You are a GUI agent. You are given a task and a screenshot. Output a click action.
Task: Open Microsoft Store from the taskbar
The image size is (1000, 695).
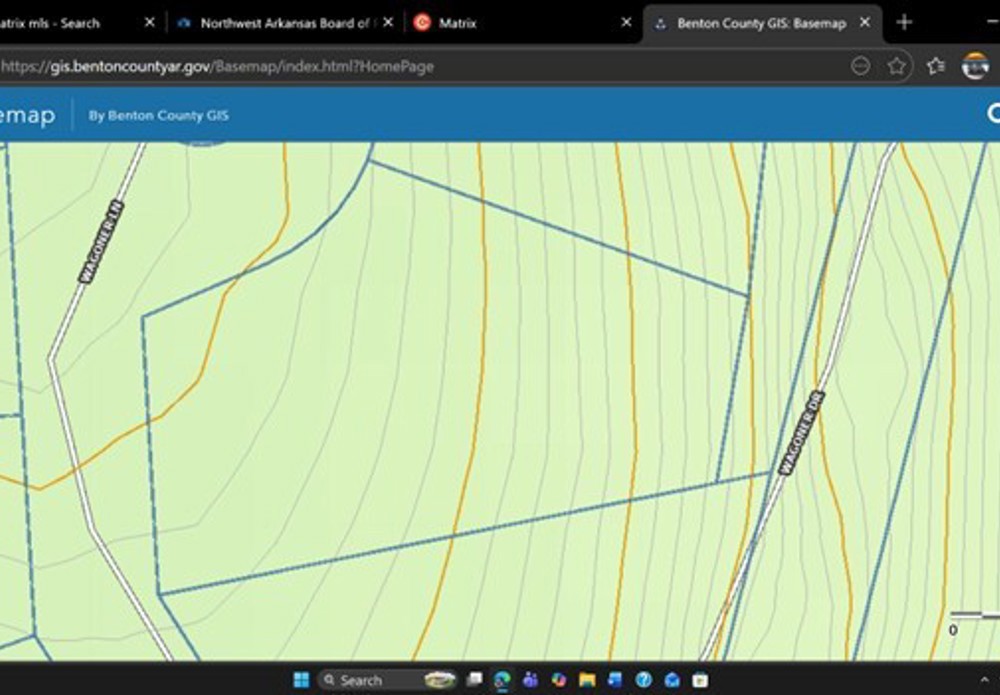(x=700, y=680)
